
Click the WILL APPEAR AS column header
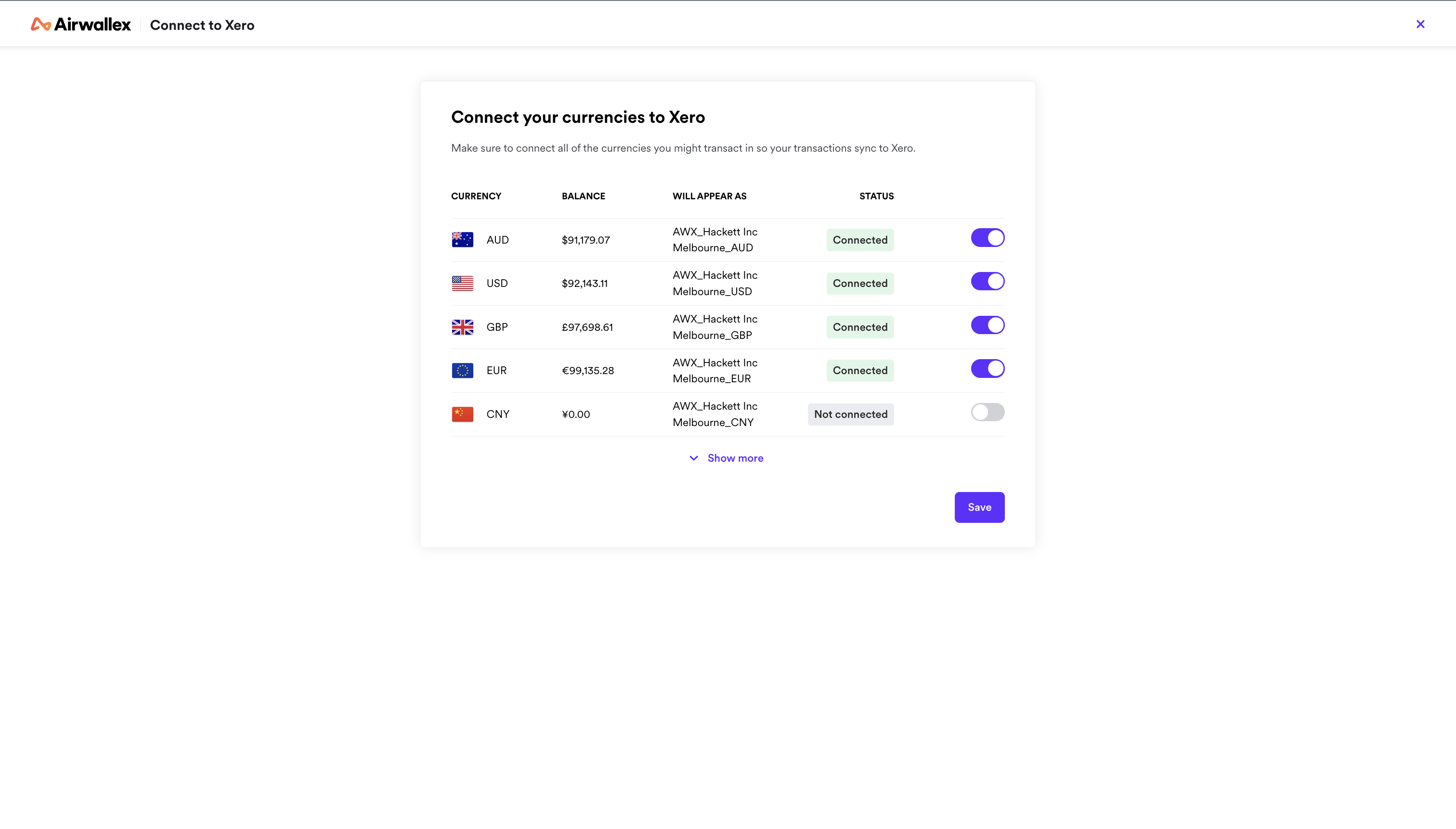coord(709,196)
